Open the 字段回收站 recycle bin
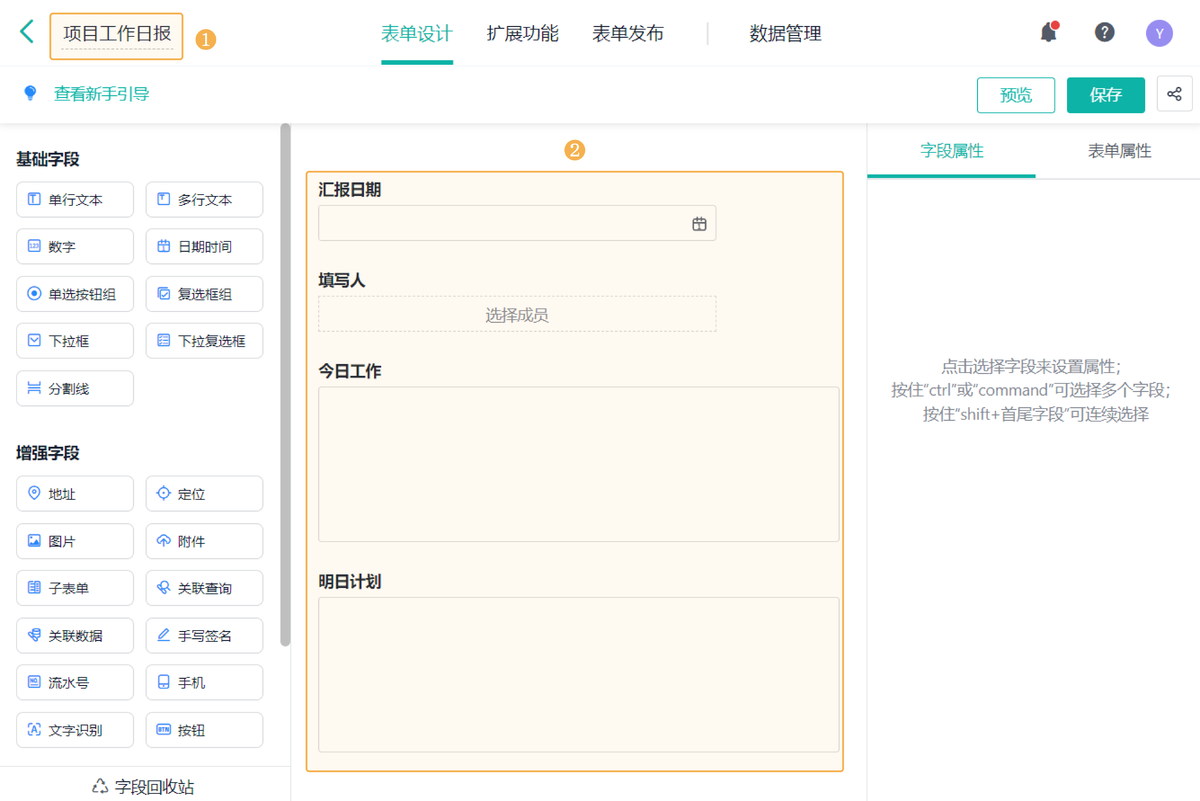 (x=143, y=786)
